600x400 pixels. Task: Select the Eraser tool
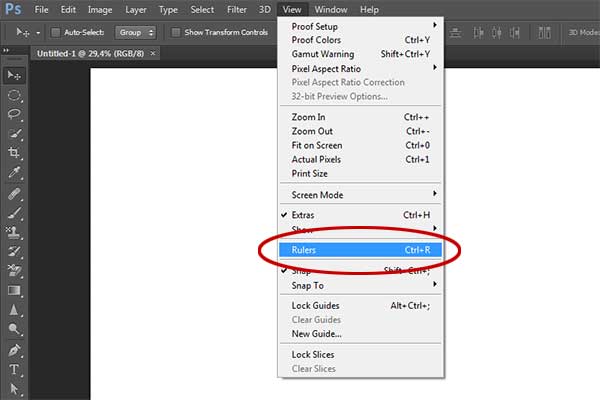14,271
